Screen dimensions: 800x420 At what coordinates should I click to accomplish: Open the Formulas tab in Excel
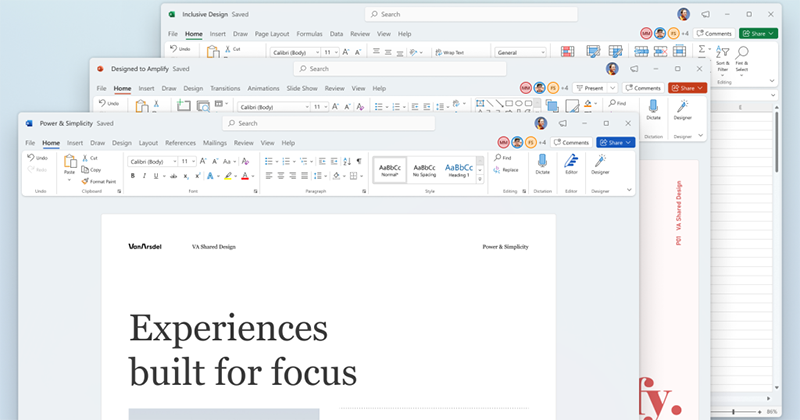pyautogui.click(x=309, y=34)
